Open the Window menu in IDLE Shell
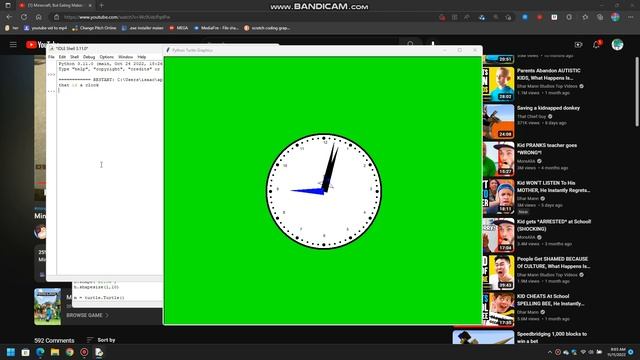 pyautogui.click(x=125, y=57)
